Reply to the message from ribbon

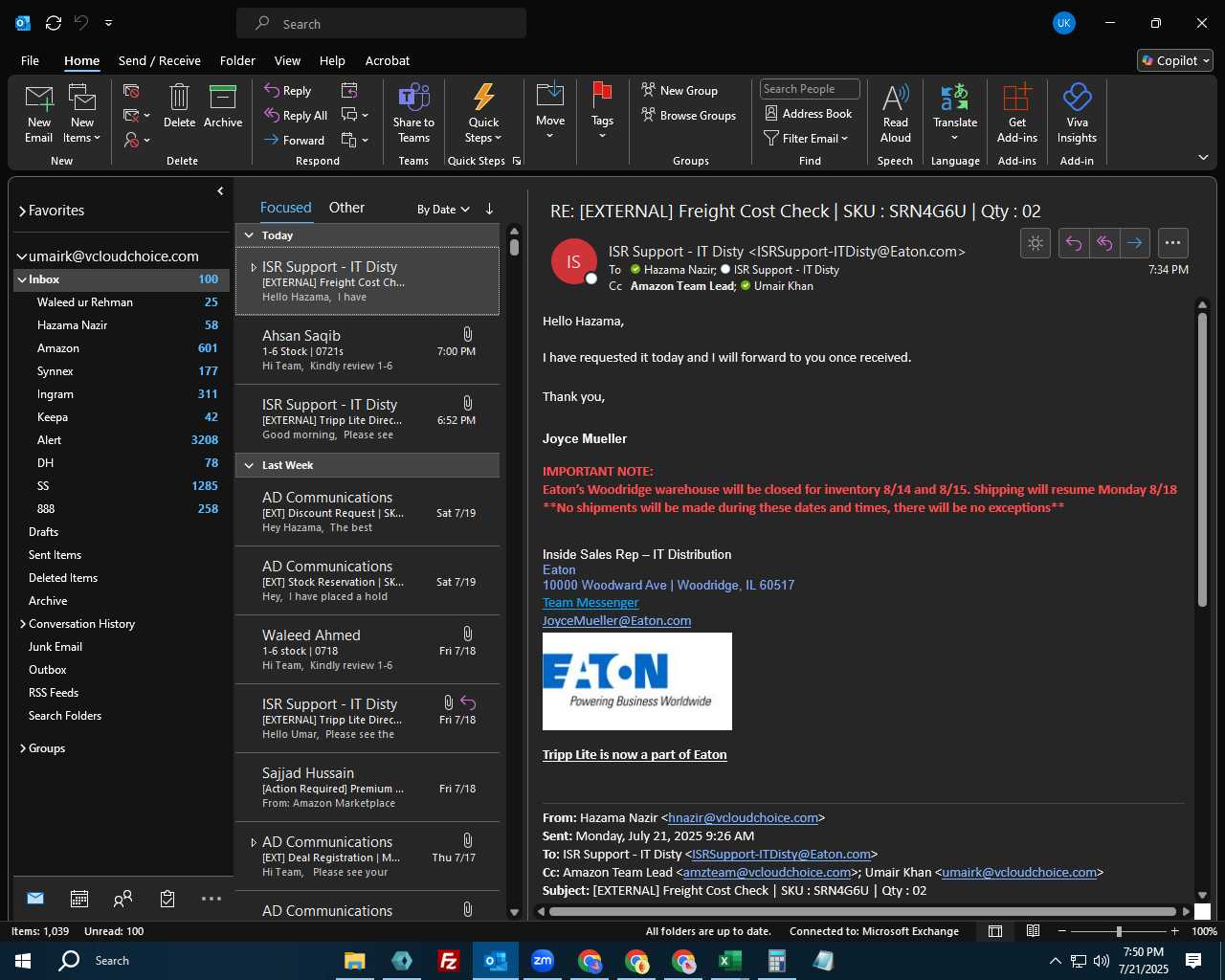tap(288, 90)
